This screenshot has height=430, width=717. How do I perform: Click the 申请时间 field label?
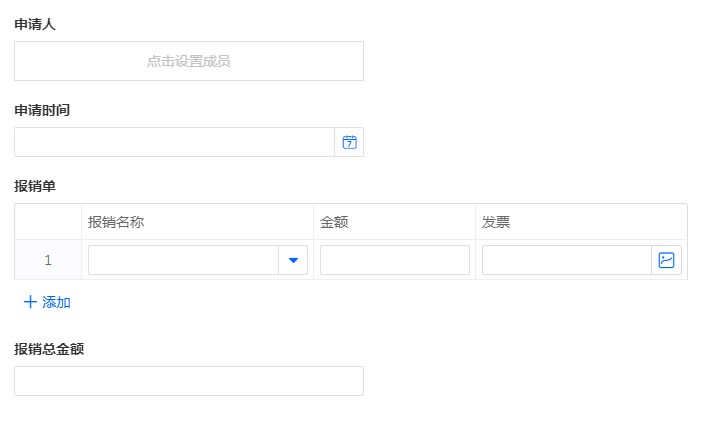click(42, 110)
